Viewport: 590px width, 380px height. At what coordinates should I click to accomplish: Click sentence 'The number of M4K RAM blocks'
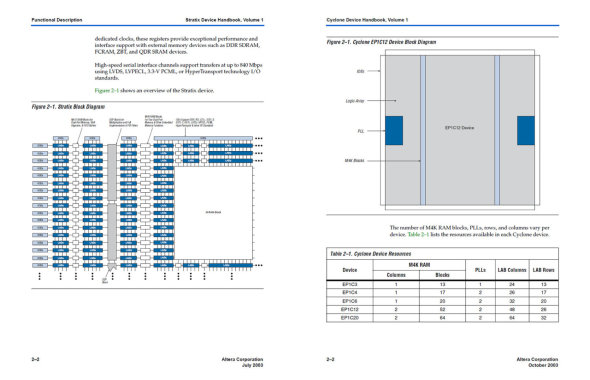(x=470, y=231)
